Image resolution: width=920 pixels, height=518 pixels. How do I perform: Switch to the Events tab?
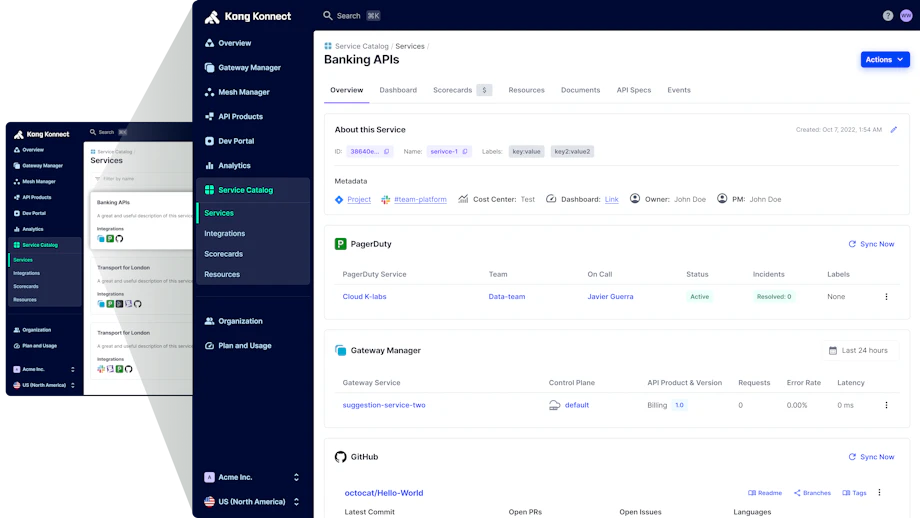679,90
